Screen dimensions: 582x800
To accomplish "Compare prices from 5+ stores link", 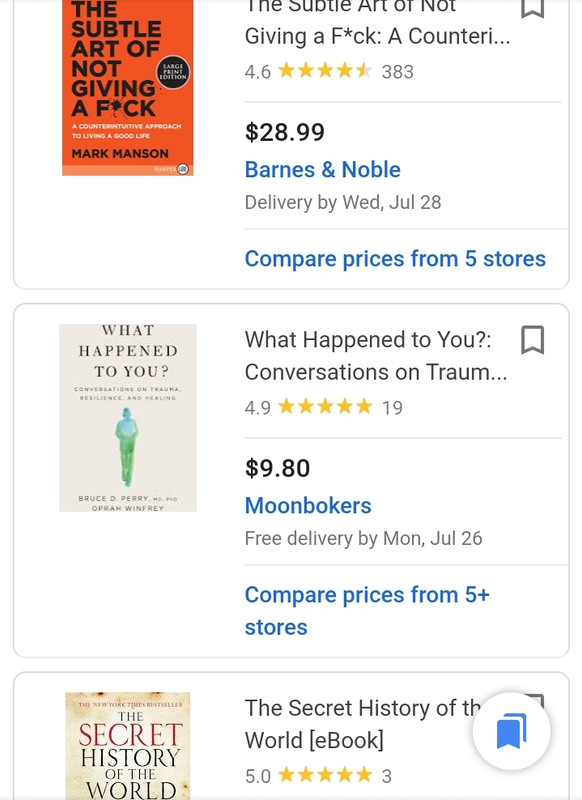I will click(367, 611).
